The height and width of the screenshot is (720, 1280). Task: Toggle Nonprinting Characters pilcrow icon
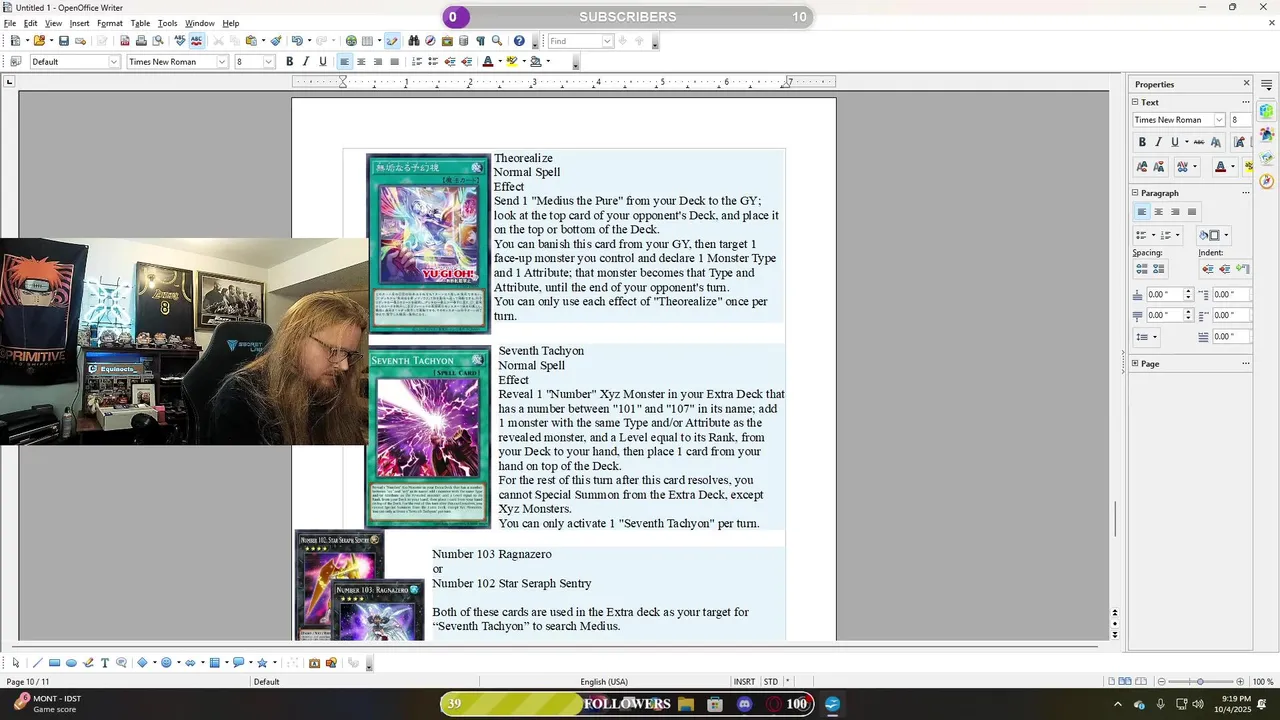[480, 41]
